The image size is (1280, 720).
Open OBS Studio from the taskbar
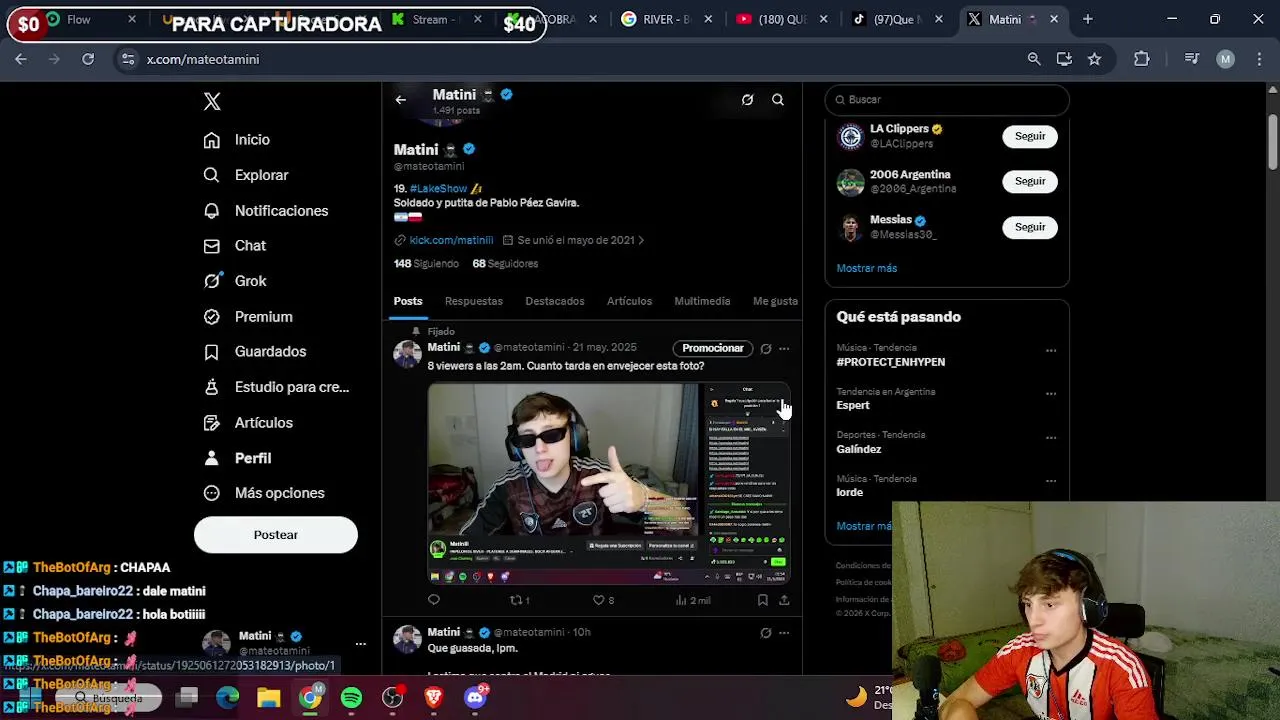[x=392, y=697]
